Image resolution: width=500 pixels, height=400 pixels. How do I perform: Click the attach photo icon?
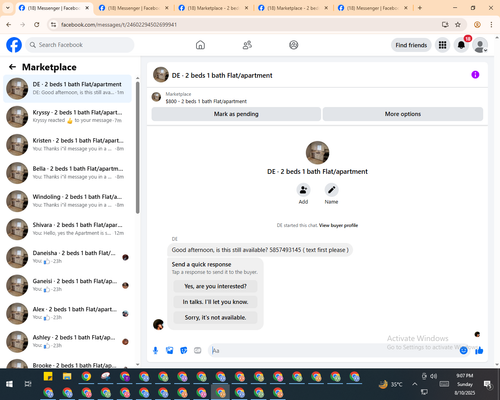tap(170, 350)
